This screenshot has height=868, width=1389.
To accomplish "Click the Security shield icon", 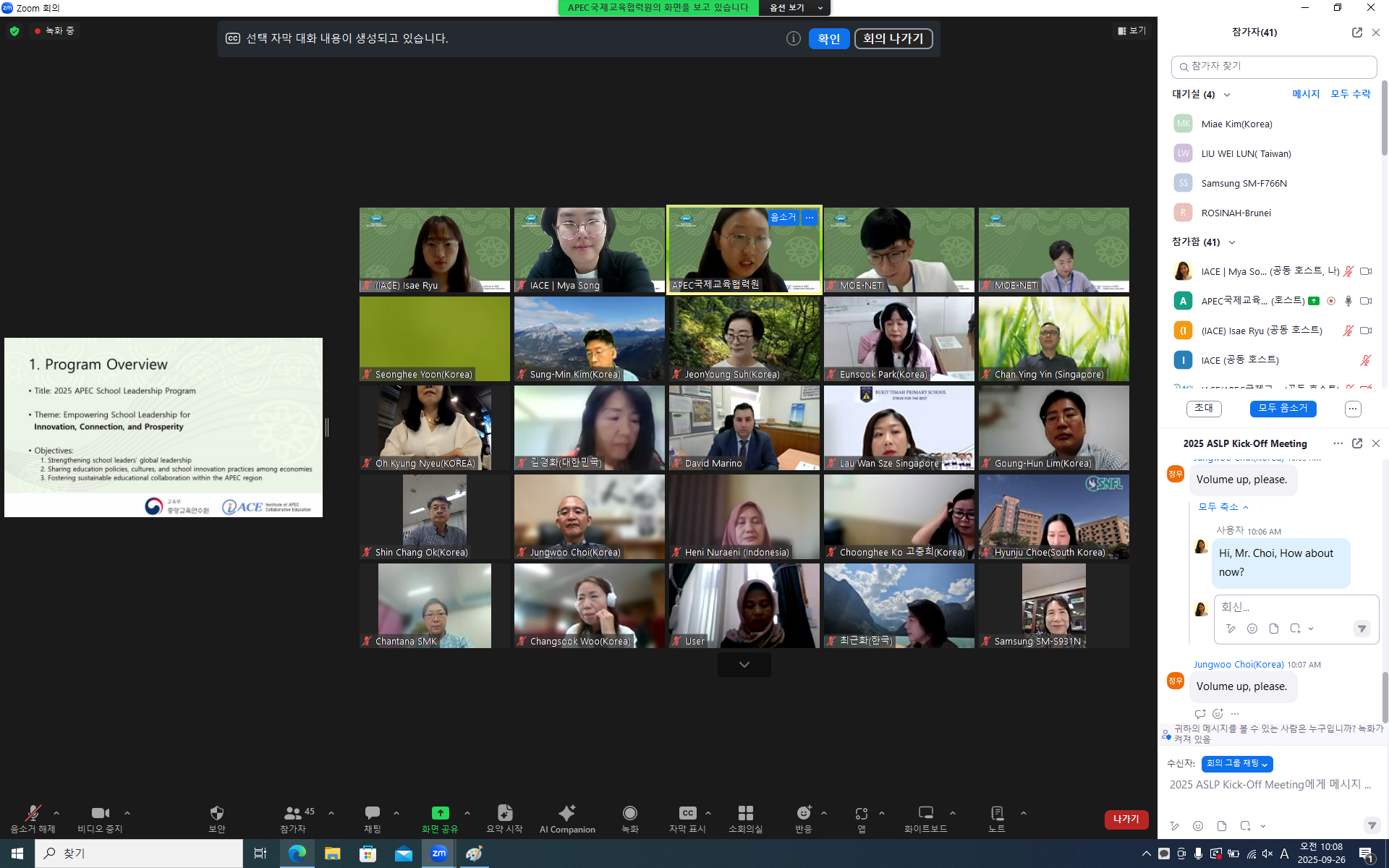I will tap(216, 813).
